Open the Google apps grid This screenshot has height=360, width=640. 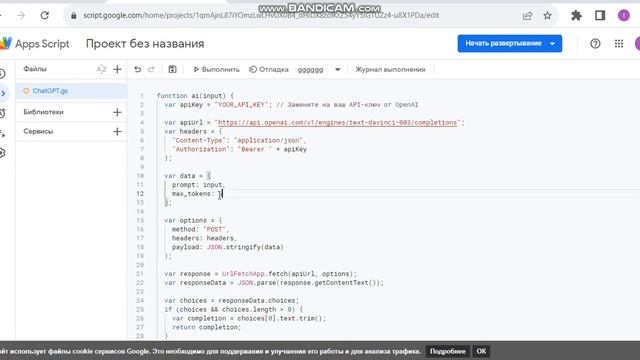point(619,43)
